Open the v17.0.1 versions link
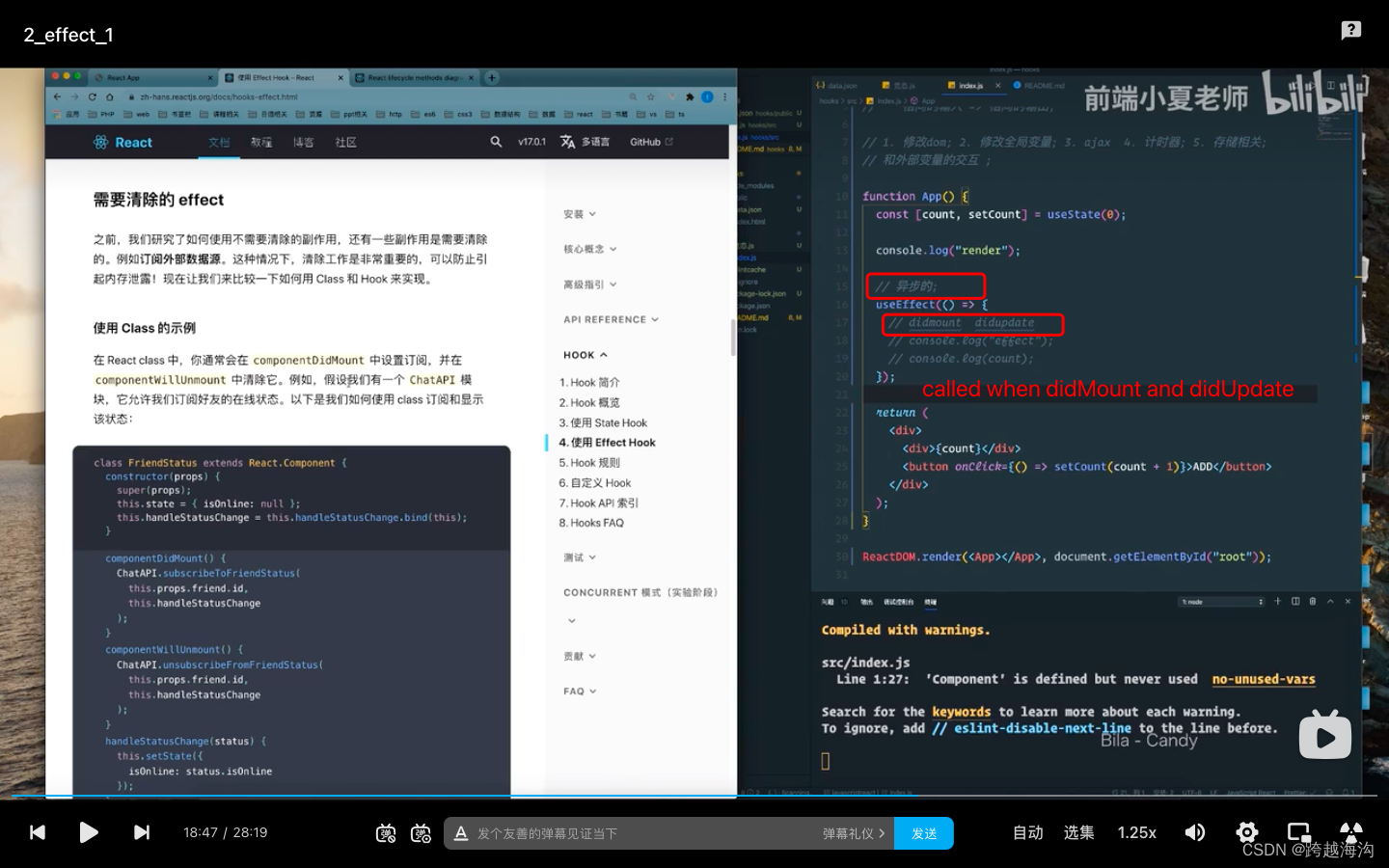Viewport: 1389px width, 868px height. tap(531, 142)
